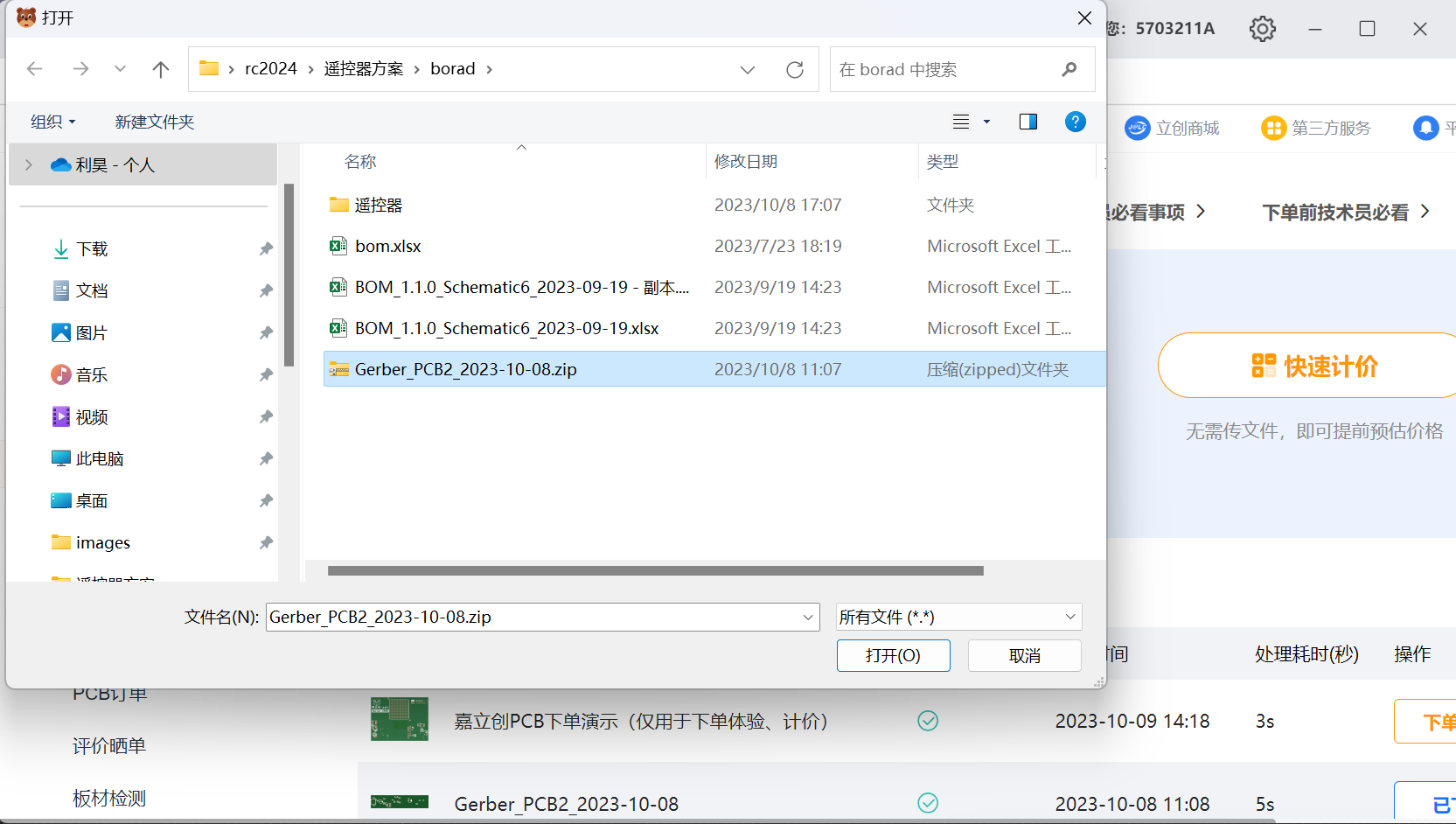This screenshot has height=824, width=1456.
Task: Click status check icon for Gerber_PCB2_2023-10-08 order
Action: 928,803
